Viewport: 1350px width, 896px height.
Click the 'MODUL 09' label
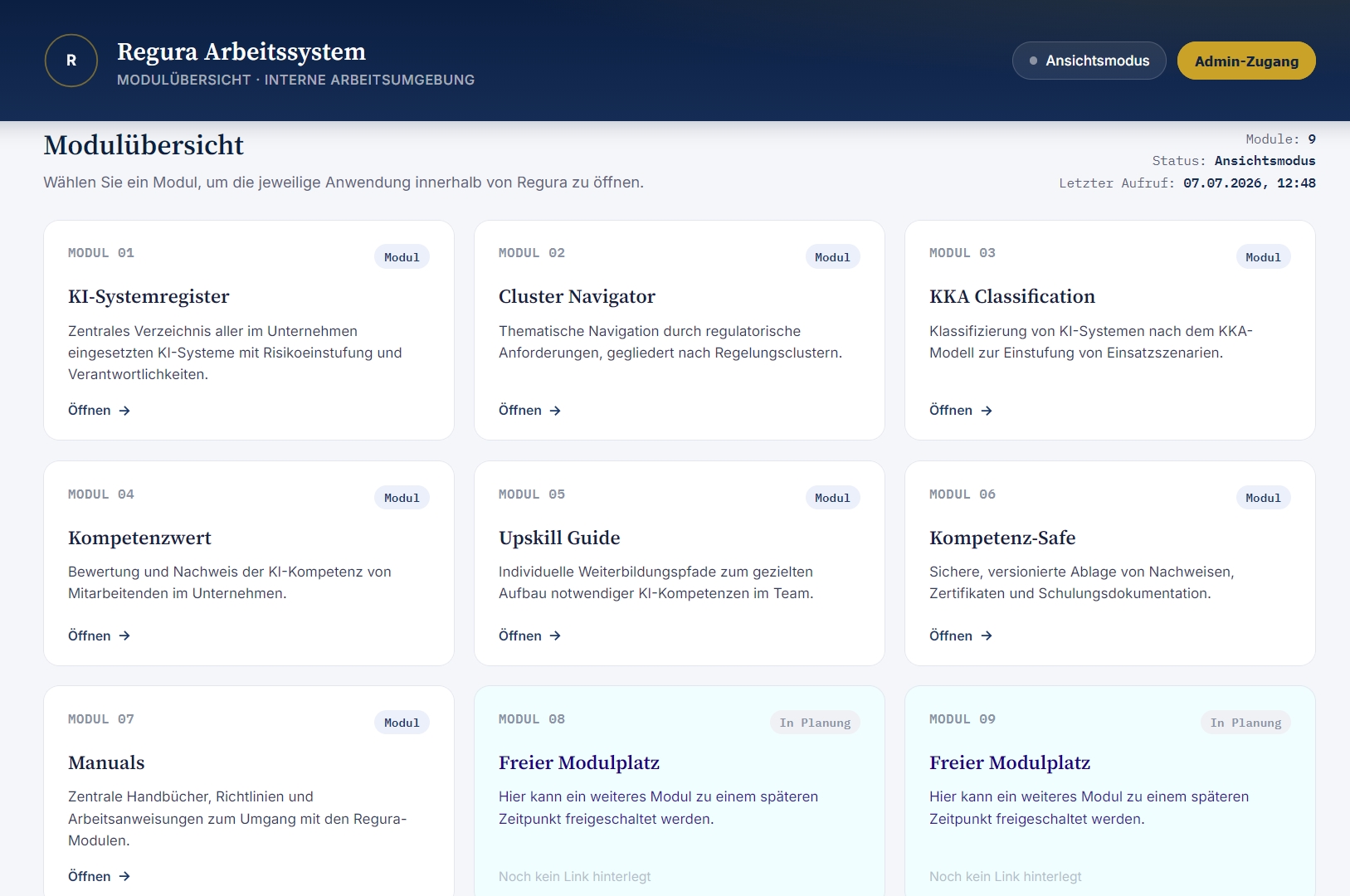click(963, 718)
